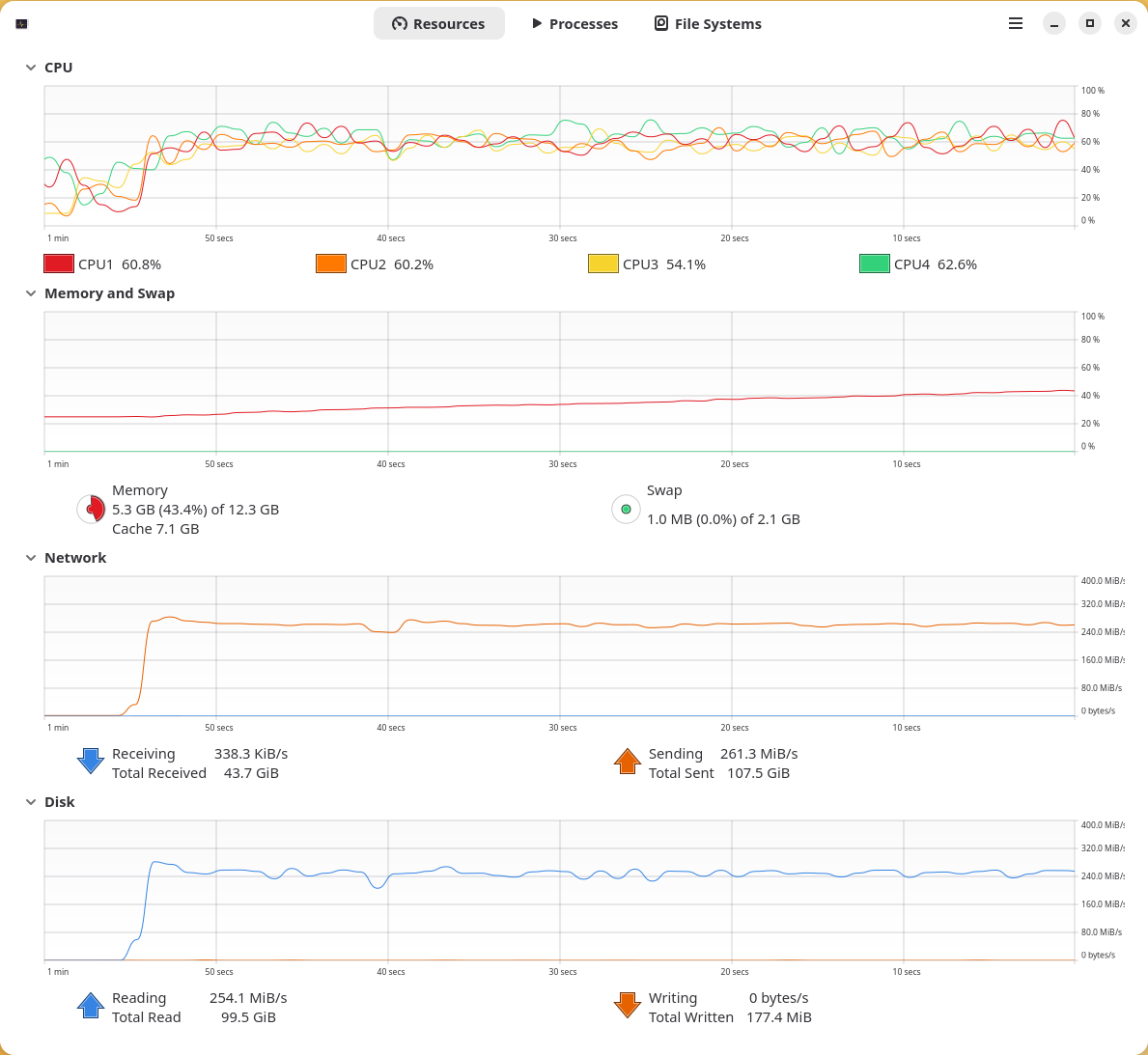The width and height of the screenshot is (1148, 1055).
Task: Click the blue Receiving download arrow icon
Action: [x=90, y=762]
